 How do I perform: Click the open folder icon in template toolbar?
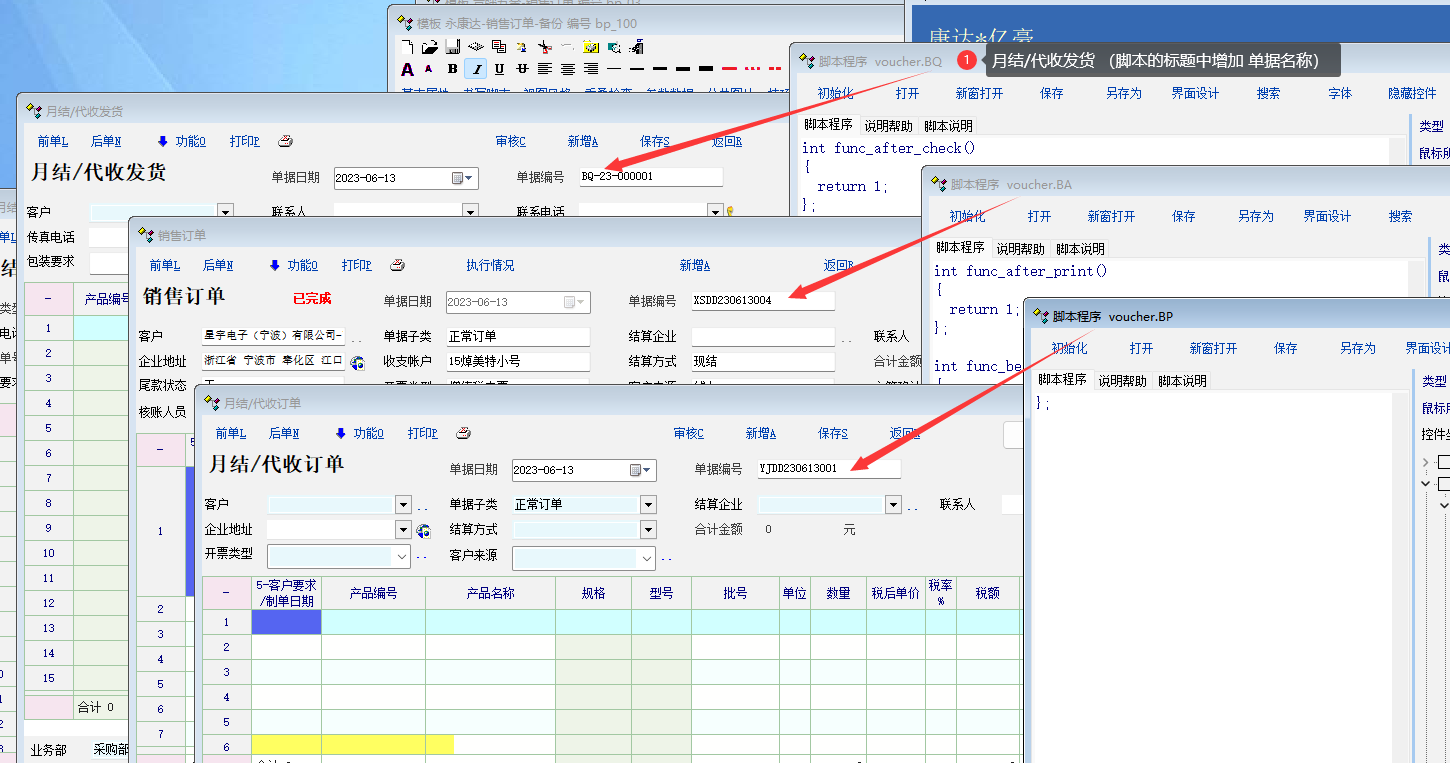point(430,47)
